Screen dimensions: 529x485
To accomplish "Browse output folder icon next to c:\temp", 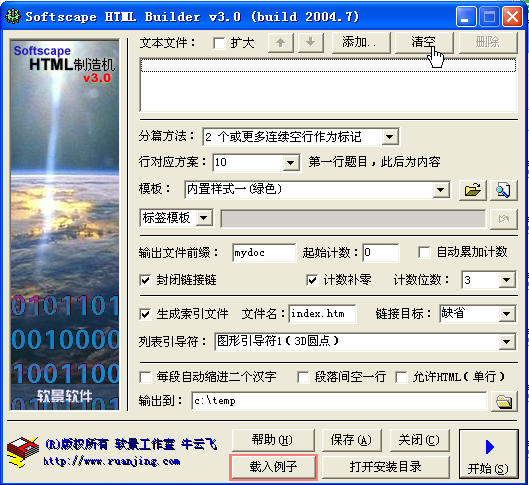I will pyautogui.click(x=504, y=401).
